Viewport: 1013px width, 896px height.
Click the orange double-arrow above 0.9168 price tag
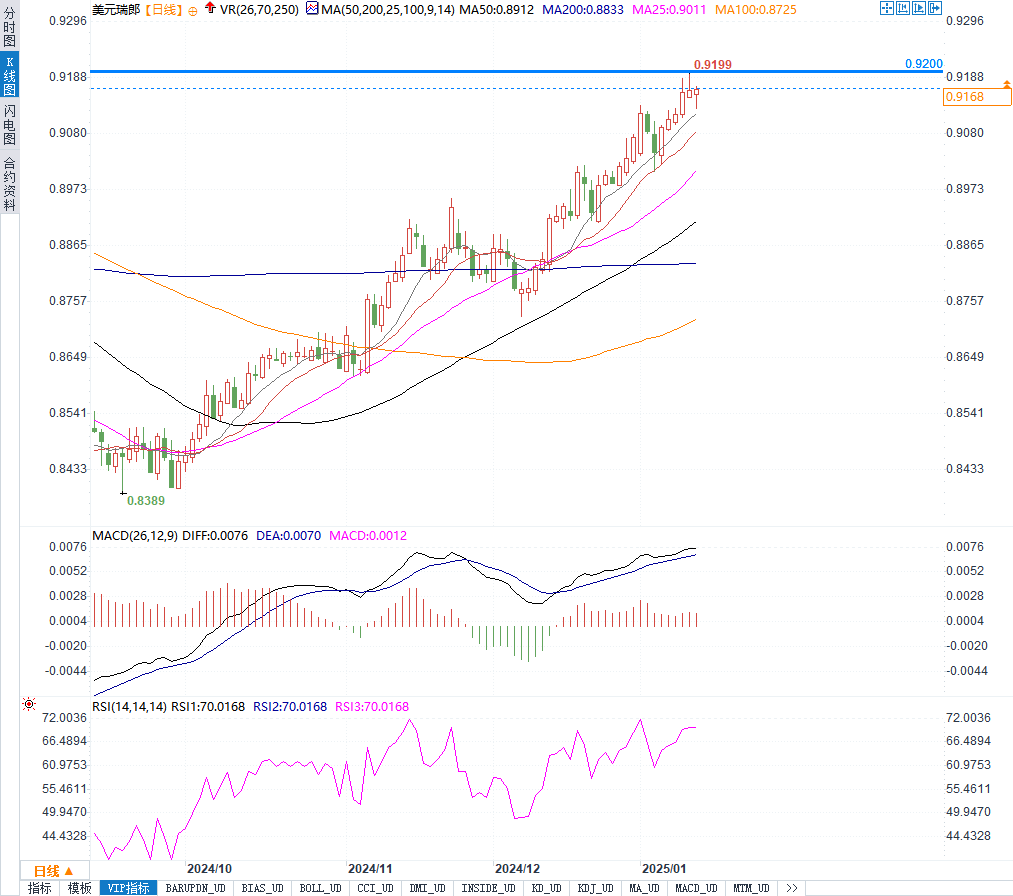point(1007,85)
